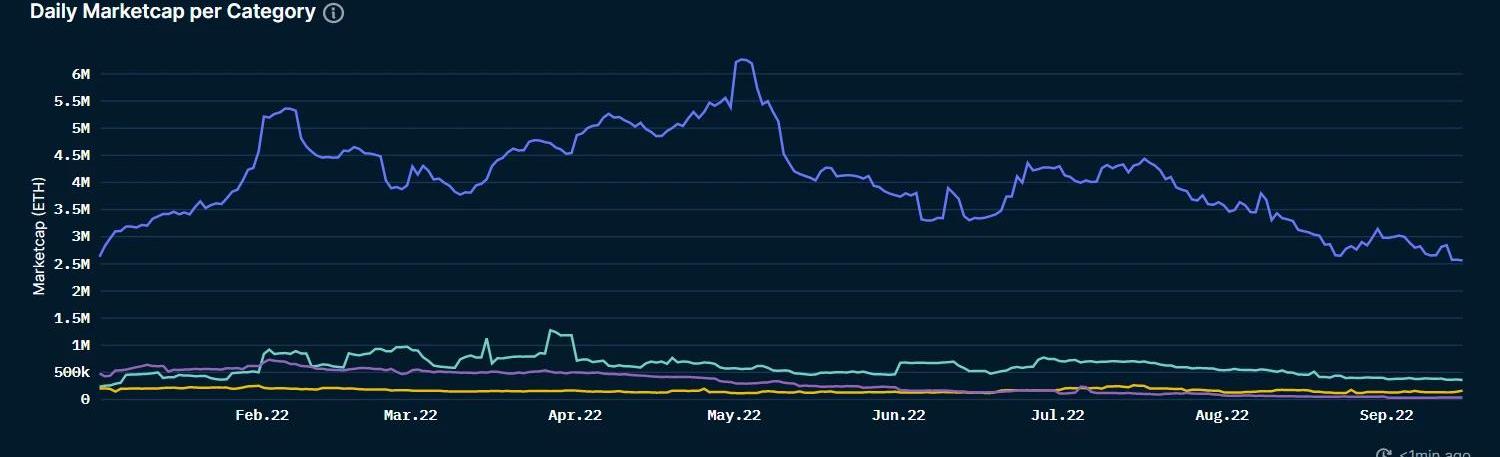Click the '6M' y-axis tick label
1500x457 pixels.
pyautogui.click(x=80, y=74)
